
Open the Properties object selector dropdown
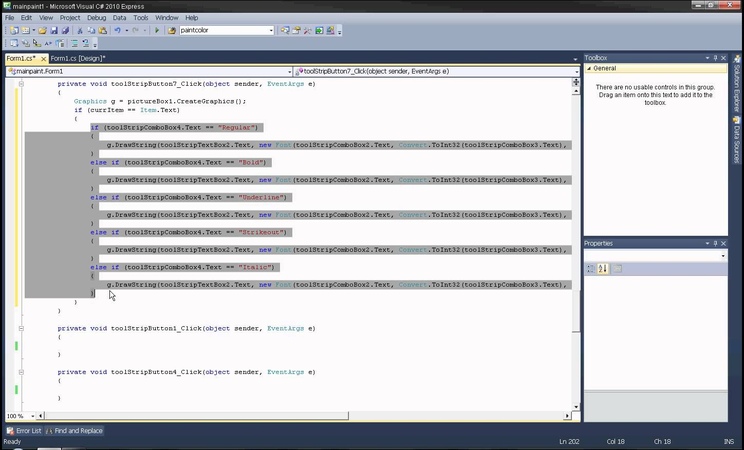click(x=723, y=256)
